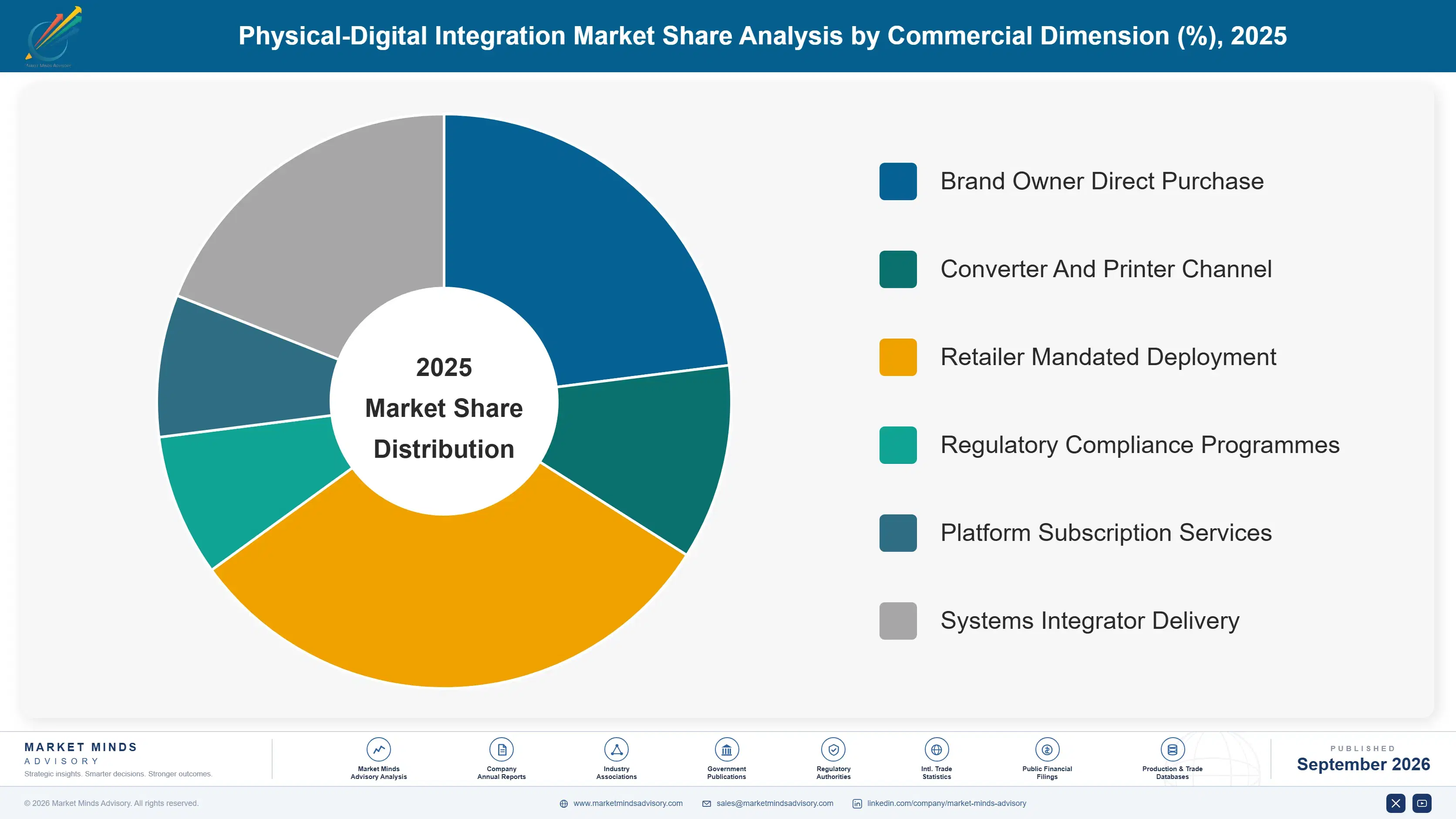
Task: Click the Intl. Trade Statistics globe icon
Action: (936, 749)
